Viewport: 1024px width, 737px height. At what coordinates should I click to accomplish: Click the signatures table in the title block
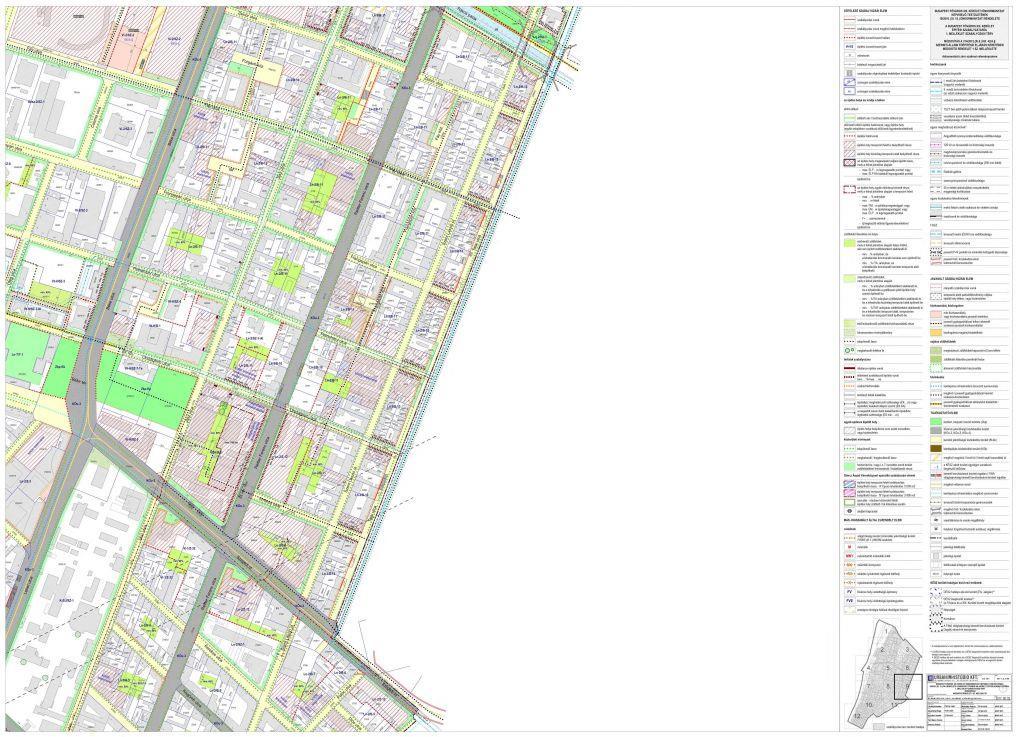[969, 715]
